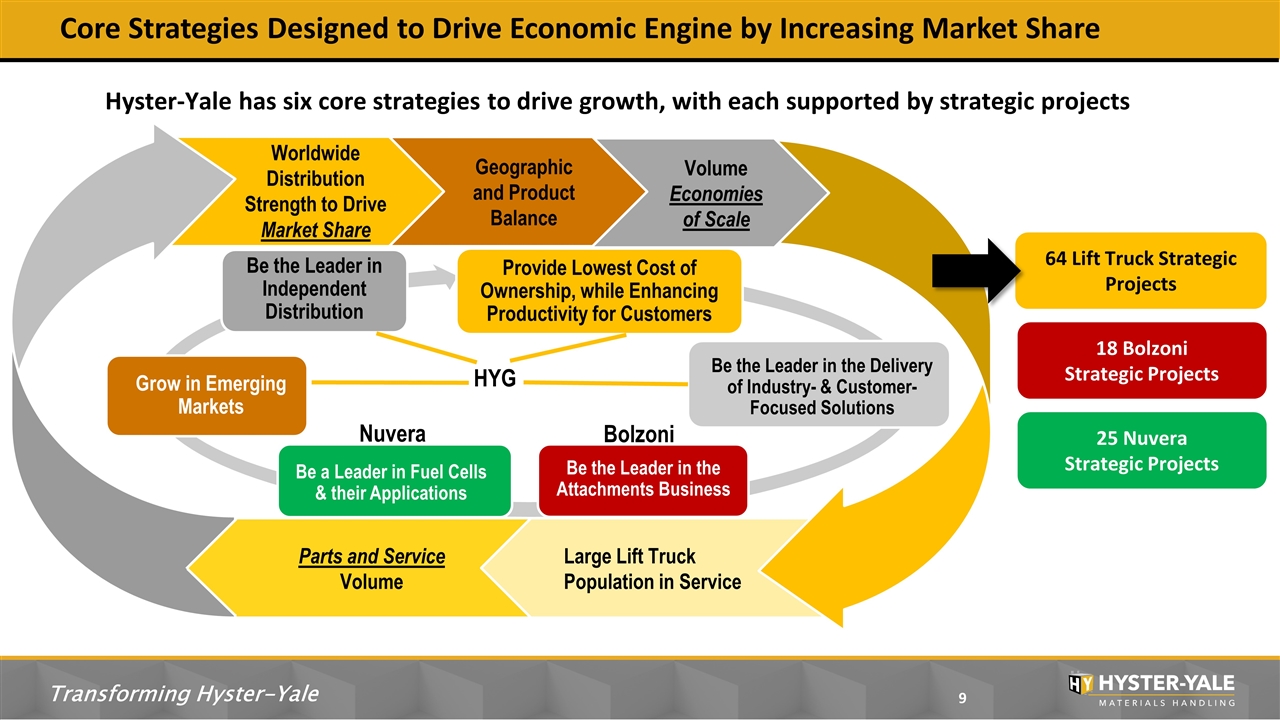Select the 'Provide Lowest Cost of Ownership' box
The height and width of the screenshot is (720, 1280).
(599, 291)
